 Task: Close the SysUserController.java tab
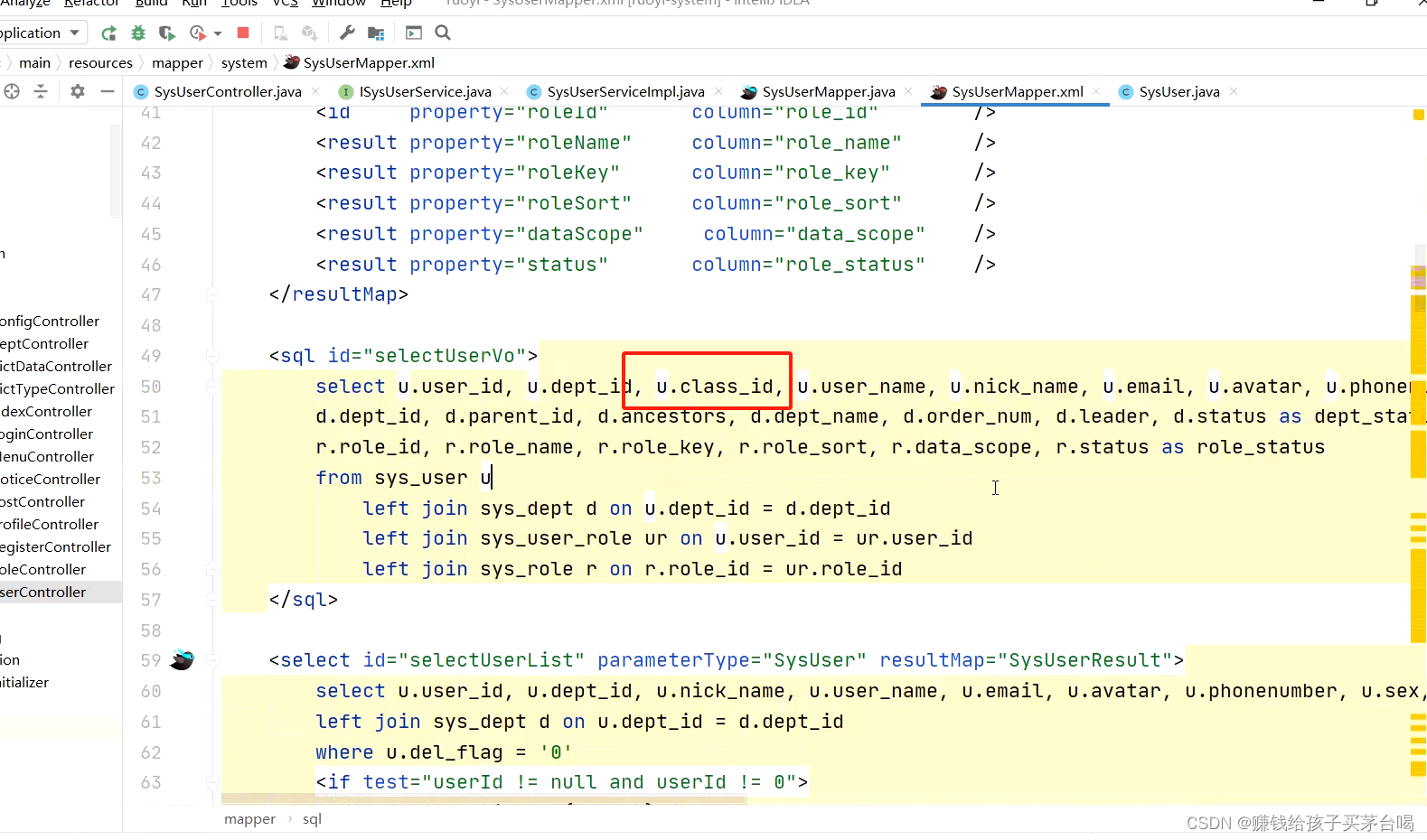click(315, 91)
